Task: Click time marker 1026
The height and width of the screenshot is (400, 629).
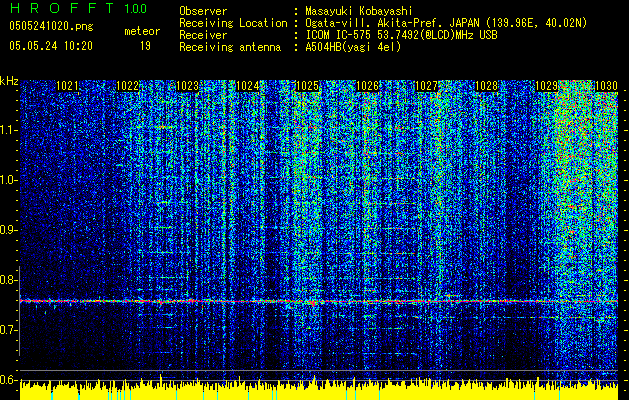Action: point(367,86)
